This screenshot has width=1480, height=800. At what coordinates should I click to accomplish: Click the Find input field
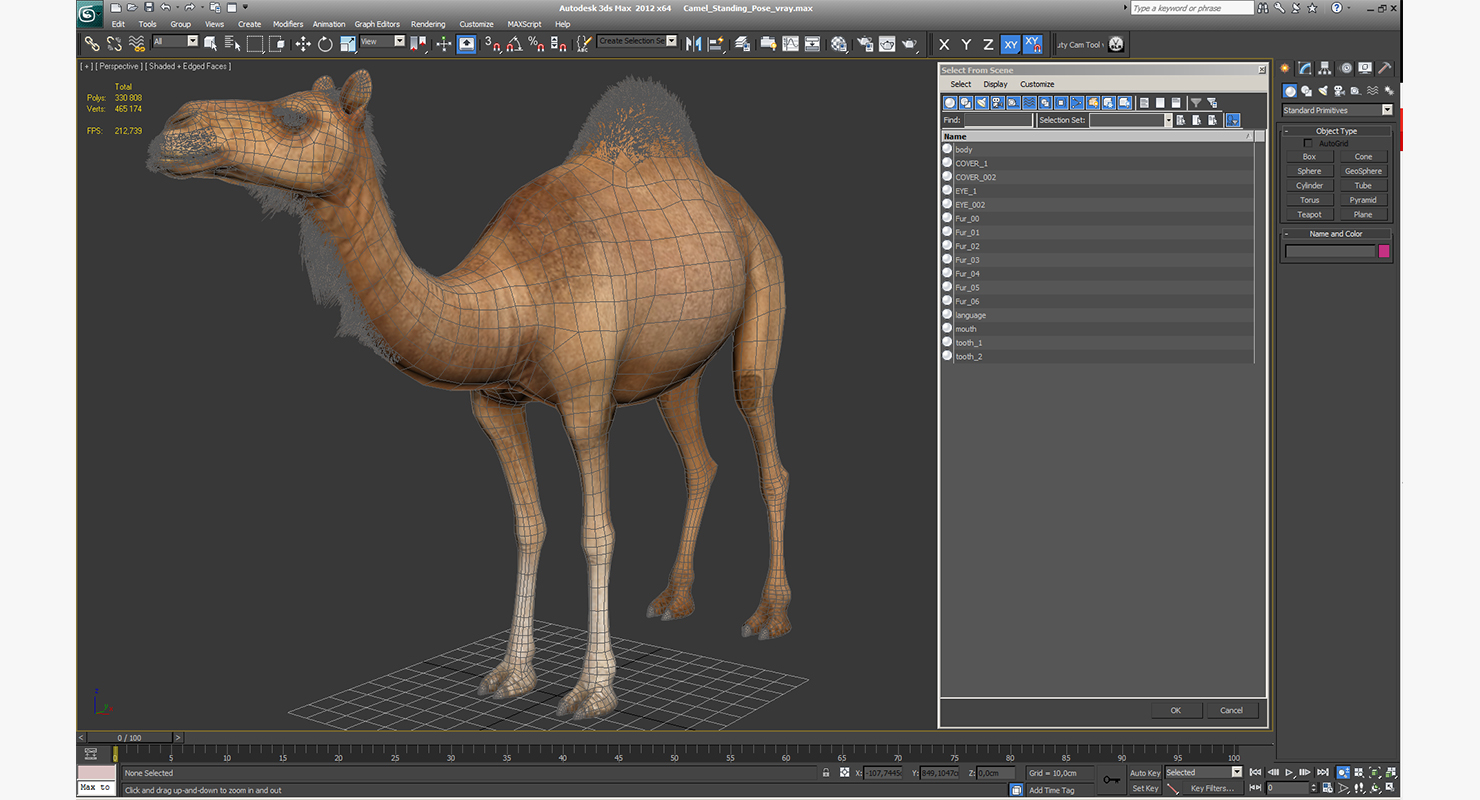(998, 120)
